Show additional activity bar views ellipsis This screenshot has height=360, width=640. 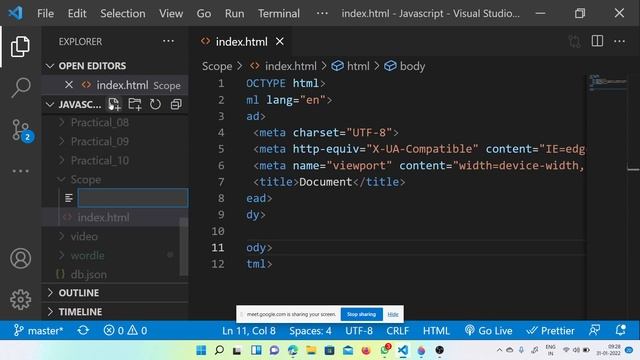[20, 171]
